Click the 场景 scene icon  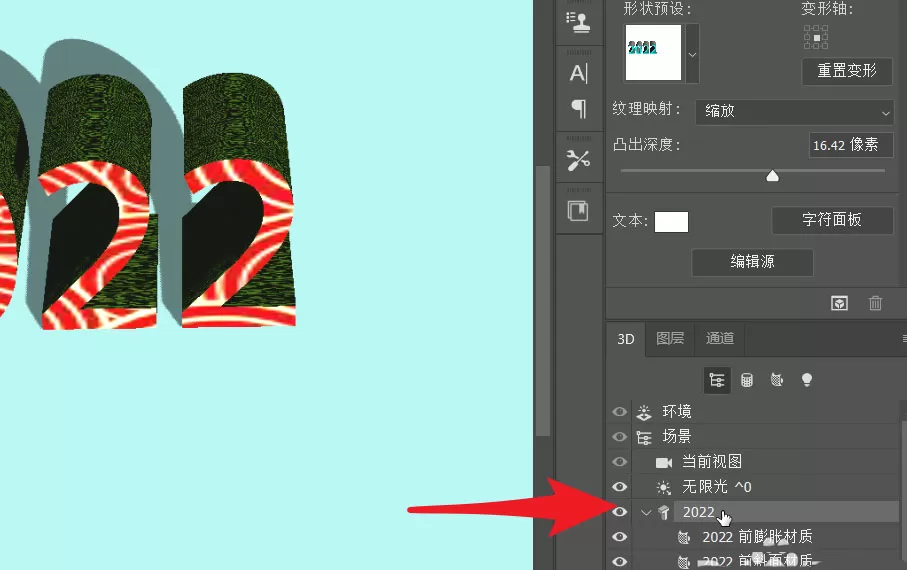(644, 437)
